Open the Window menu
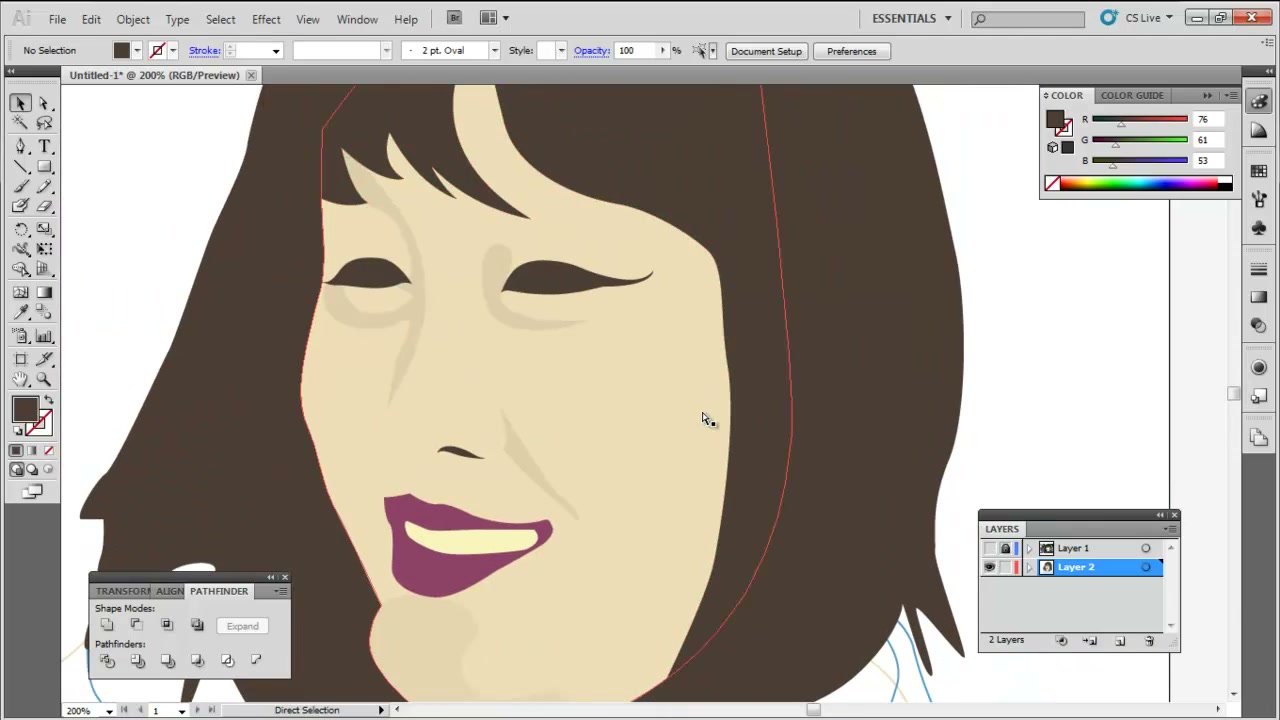 tap(357, 19)
